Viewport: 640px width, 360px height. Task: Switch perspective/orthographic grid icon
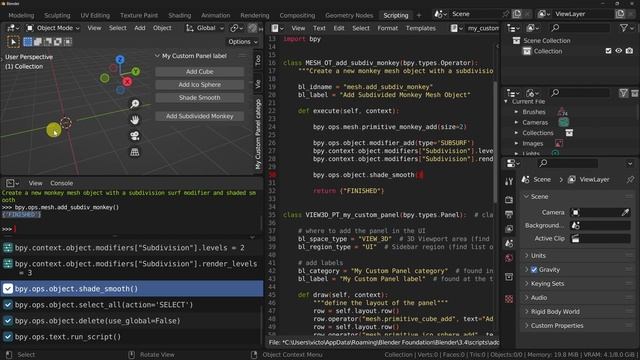click(135, 152)
